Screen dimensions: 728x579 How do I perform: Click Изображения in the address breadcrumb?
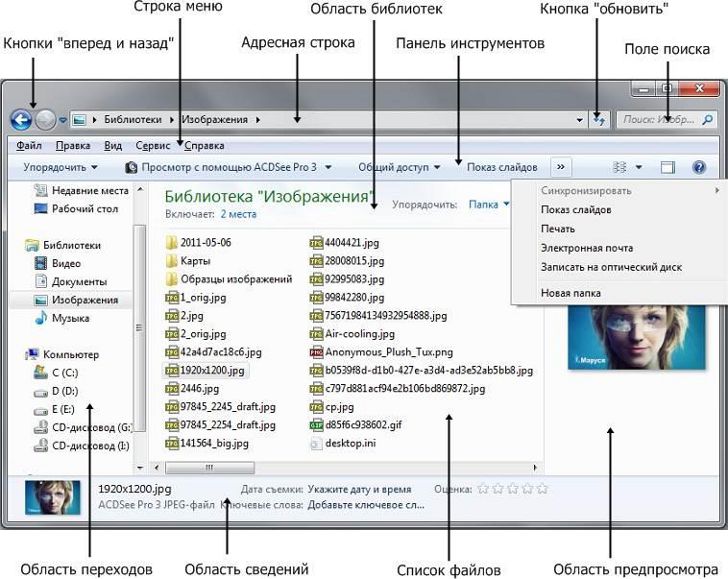click(x=214, y=120)
